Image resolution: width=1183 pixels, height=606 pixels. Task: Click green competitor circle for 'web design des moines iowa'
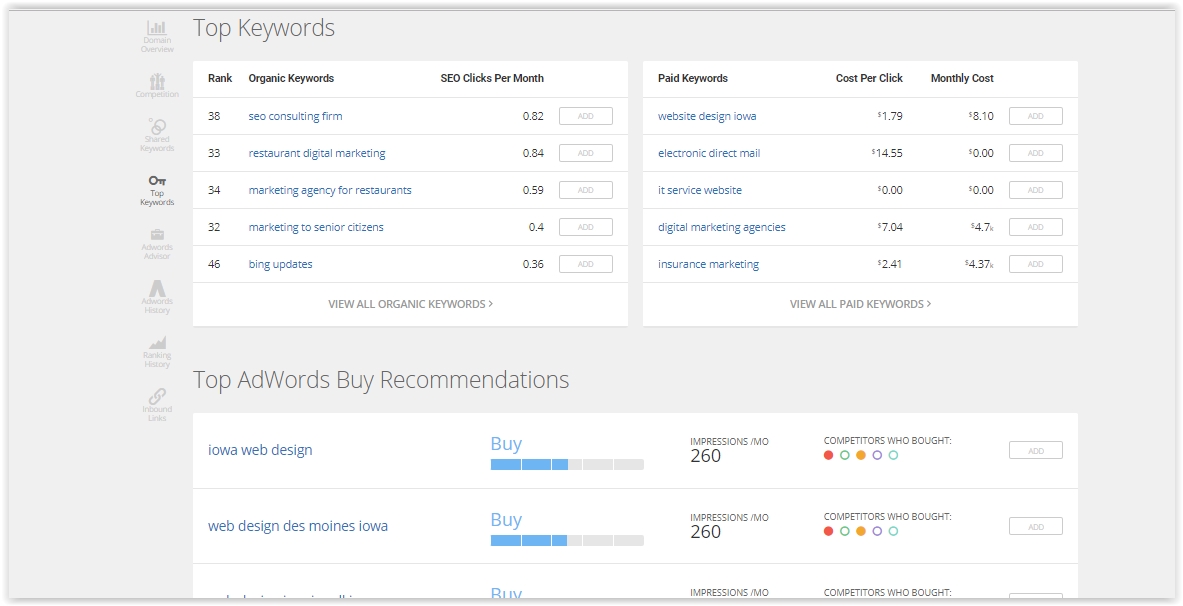[844, 531]
